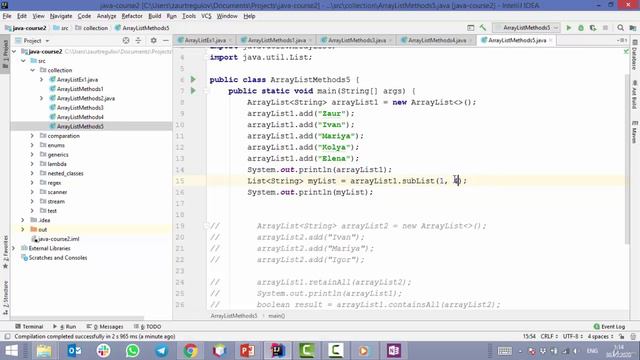Open the TODO tool window
The width and height of the screenshot is (640, 360).
pyautogui.click(x=147, y=327)
